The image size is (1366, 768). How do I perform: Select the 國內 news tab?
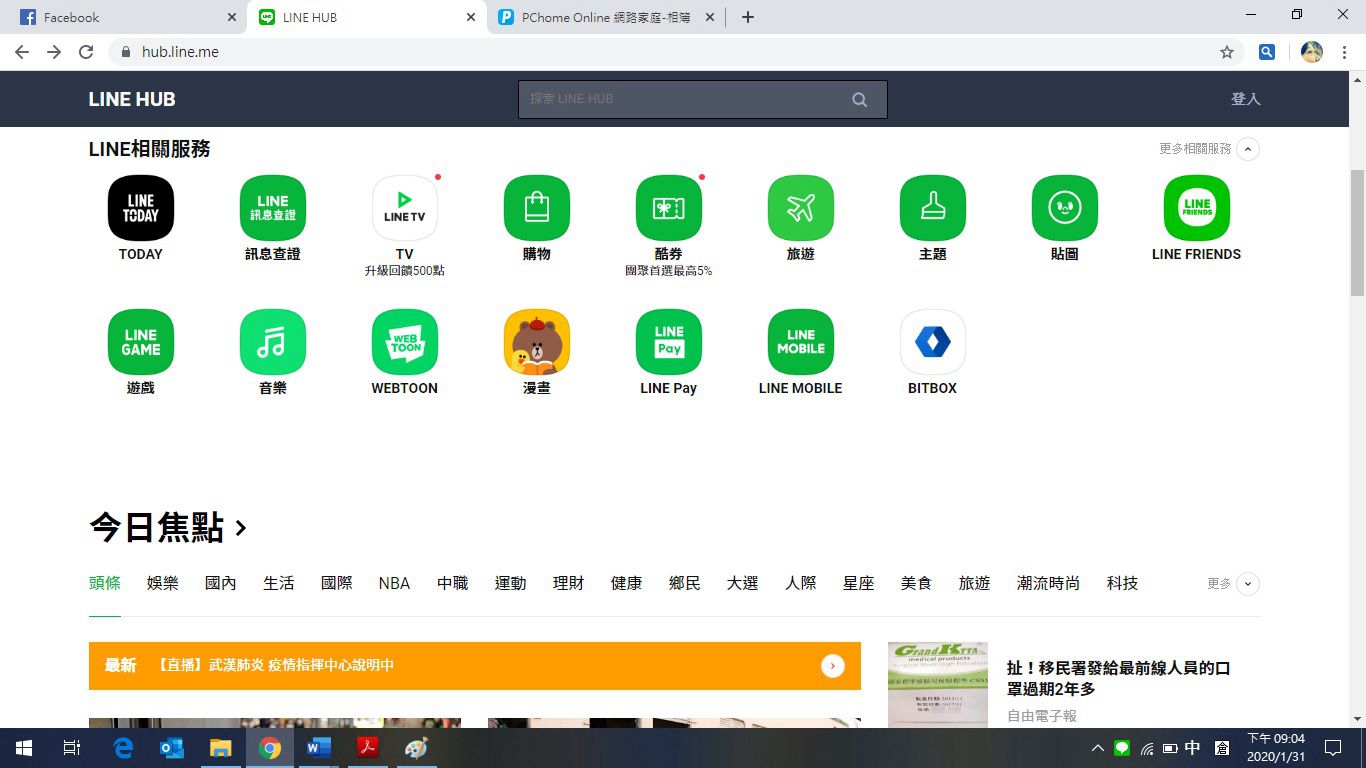pos(221,583)
